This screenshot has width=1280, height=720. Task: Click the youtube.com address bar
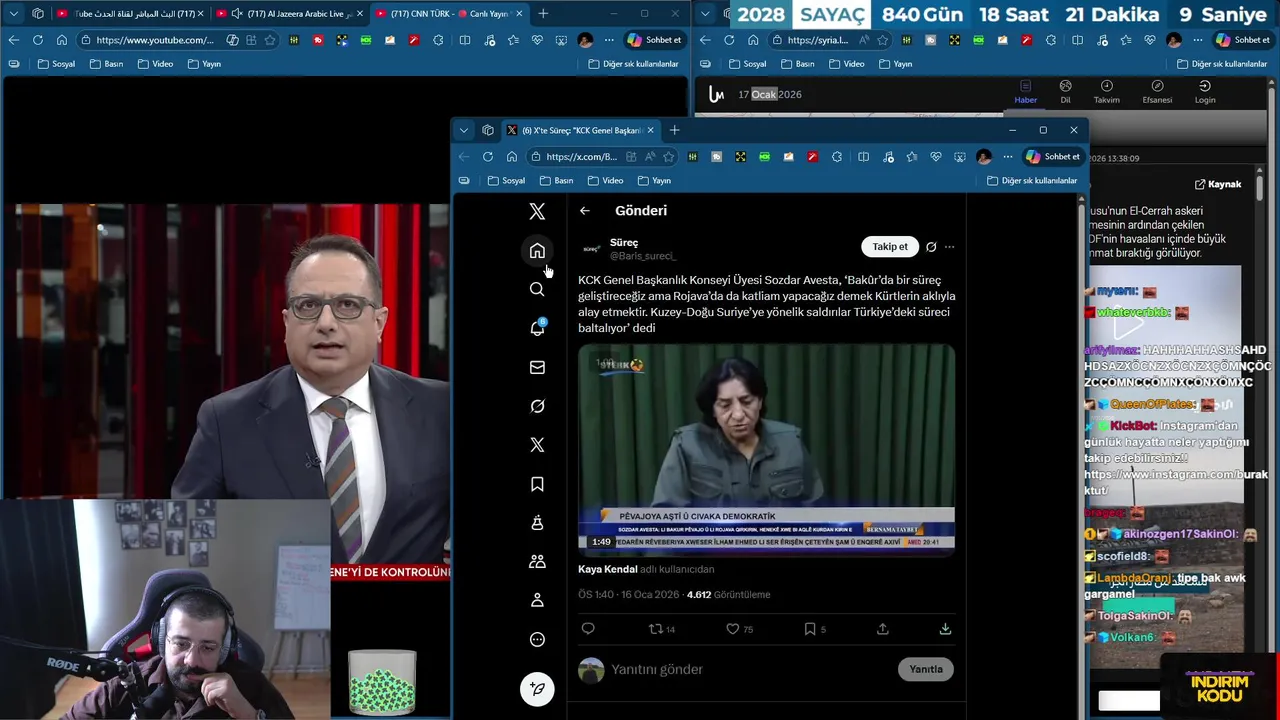coord(155,40)
